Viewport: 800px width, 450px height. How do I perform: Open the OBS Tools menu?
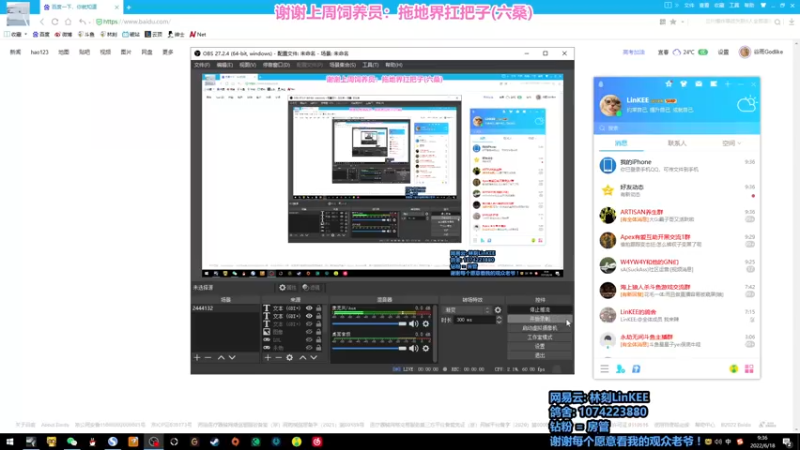[x=370, y=65]
